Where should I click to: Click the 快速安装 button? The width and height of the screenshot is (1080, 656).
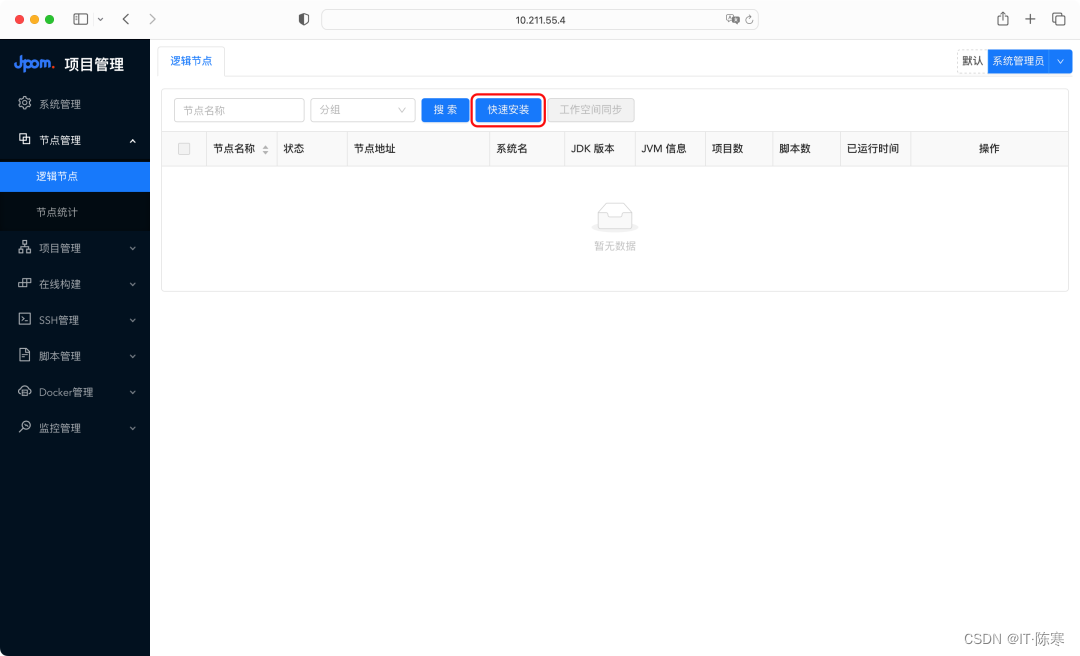[x=508, y=110]
